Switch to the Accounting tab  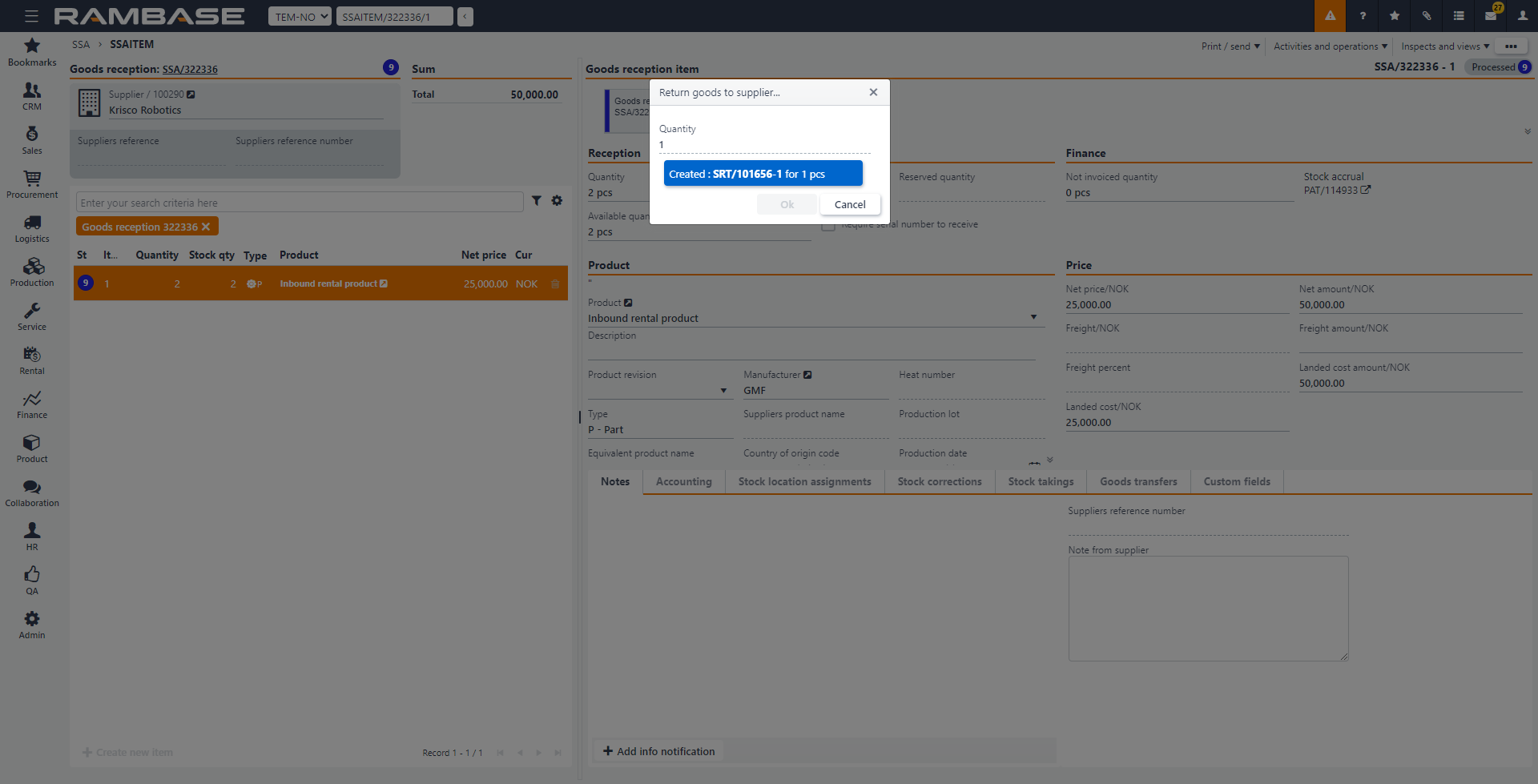click(x=683, y=482)
